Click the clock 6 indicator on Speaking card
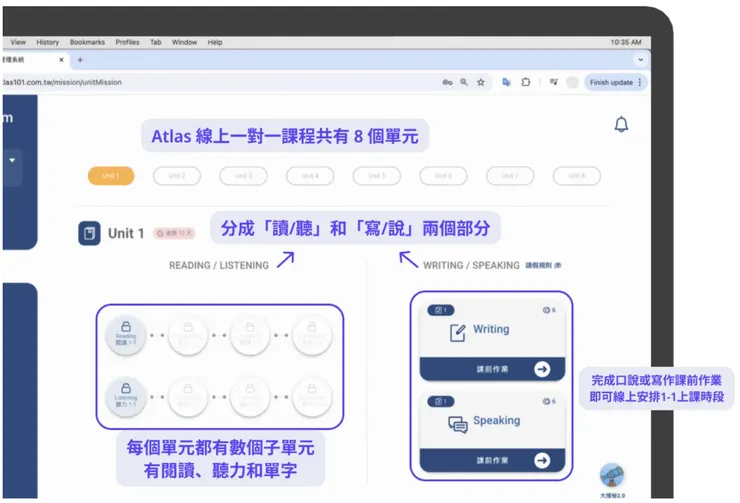740x503 pixels. click(x=549, y=402)
